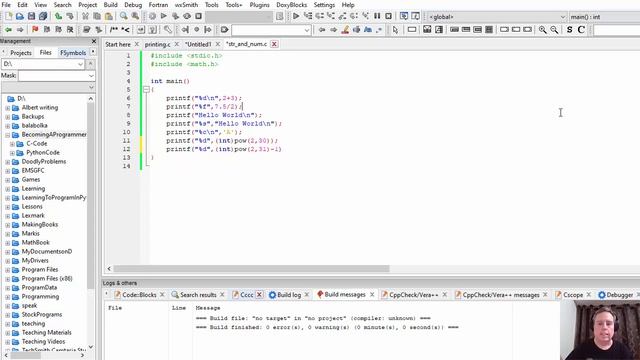The image size is (640, 360).
Task: Open the DoxyBlocks menu
Action: coord(291,5)
